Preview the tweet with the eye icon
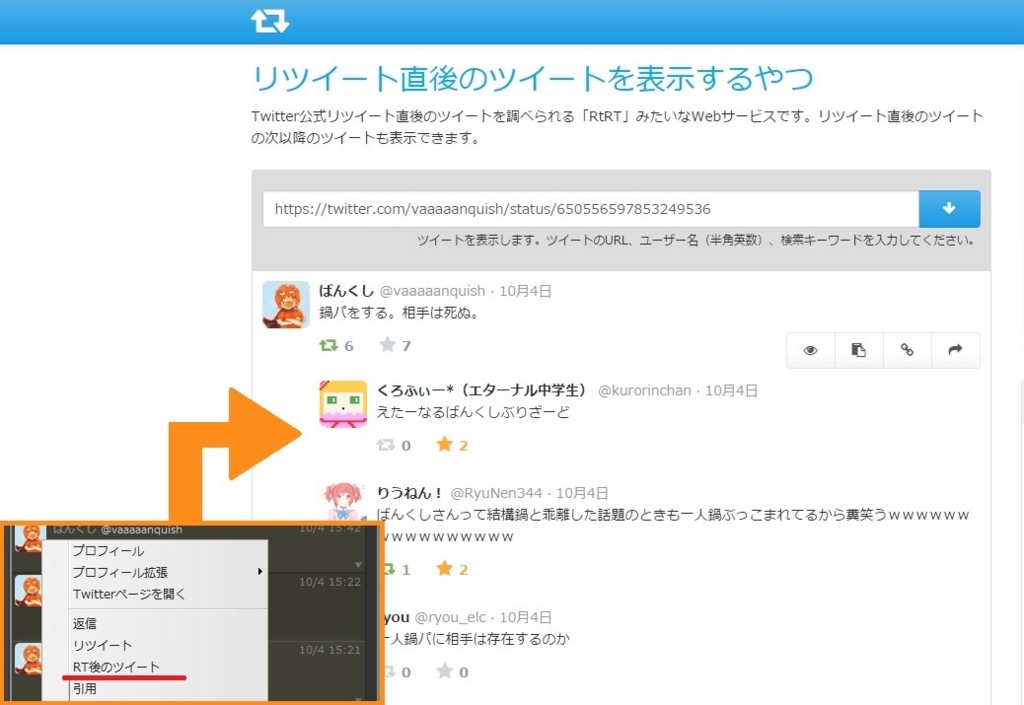Screen dimensions: 1024x705 [810, 350]
